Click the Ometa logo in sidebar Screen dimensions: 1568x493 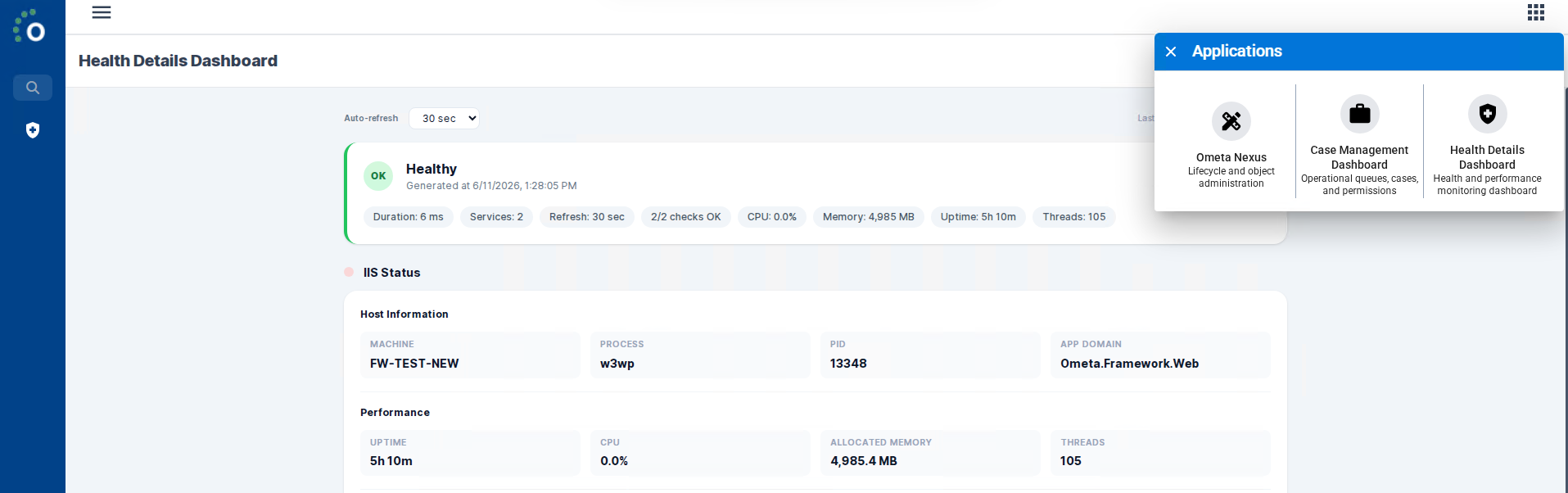coord(29,26)
